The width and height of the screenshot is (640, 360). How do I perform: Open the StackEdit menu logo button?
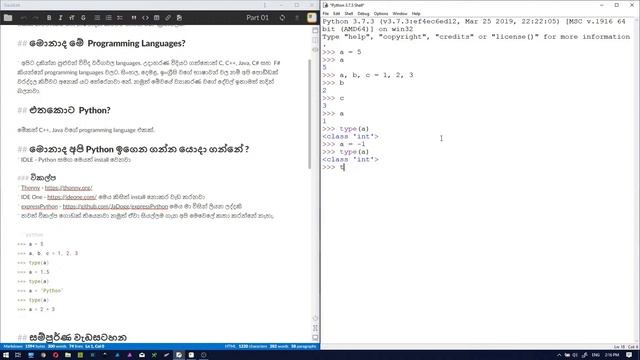click(312, 18)
